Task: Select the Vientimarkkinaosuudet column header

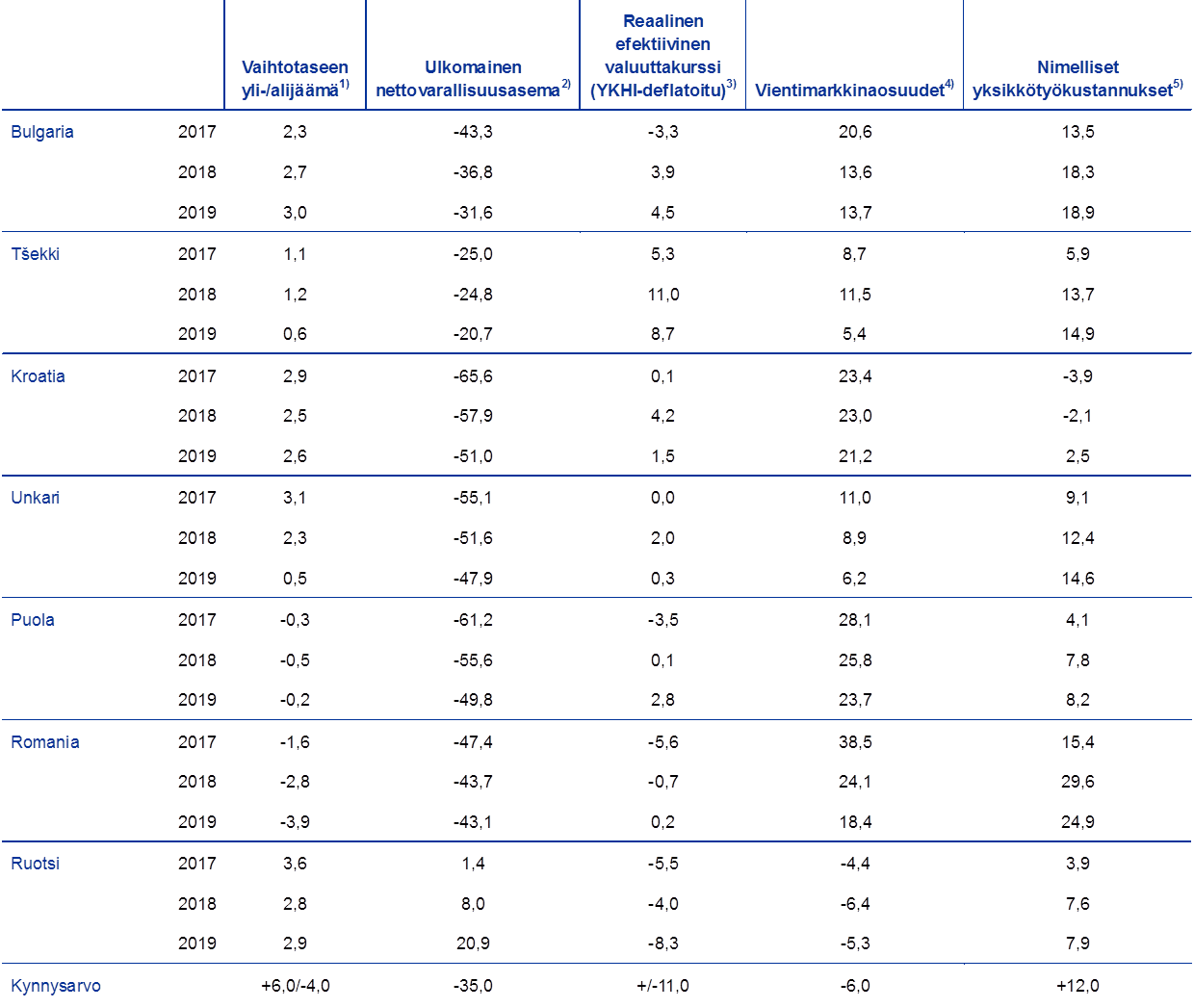Action: point(854,90)
